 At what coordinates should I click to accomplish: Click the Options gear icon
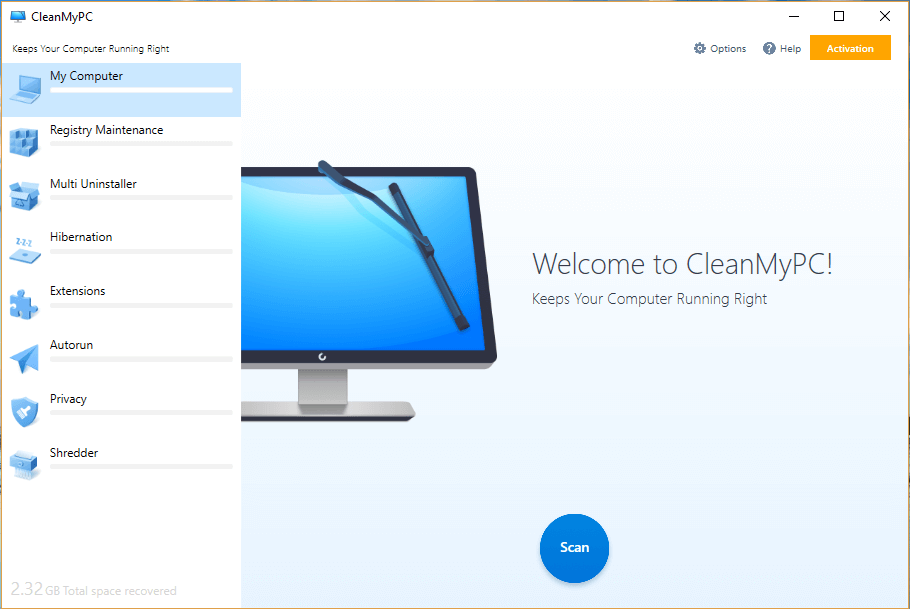tap(700, 48)
